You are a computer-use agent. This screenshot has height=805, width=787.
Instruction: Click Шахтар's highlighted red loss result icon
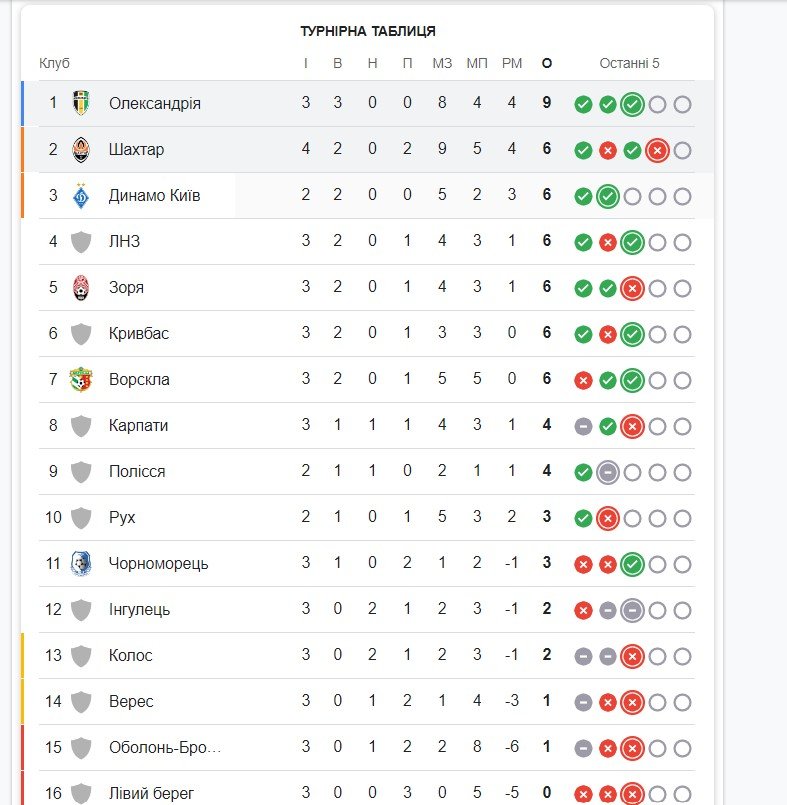pyautogui.click(x=657, y=150)
